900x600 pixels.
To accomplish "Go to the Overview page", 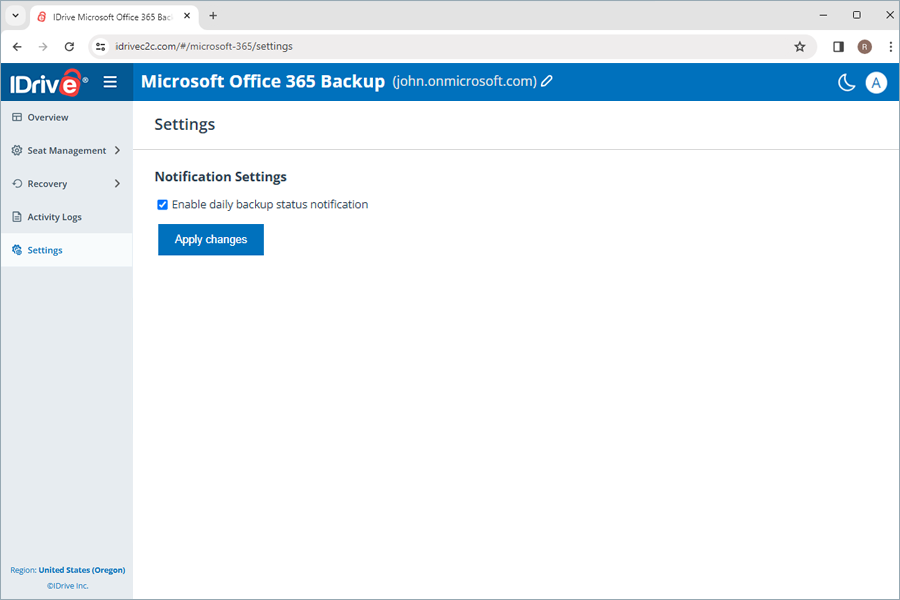I will (x=47, y=118).
